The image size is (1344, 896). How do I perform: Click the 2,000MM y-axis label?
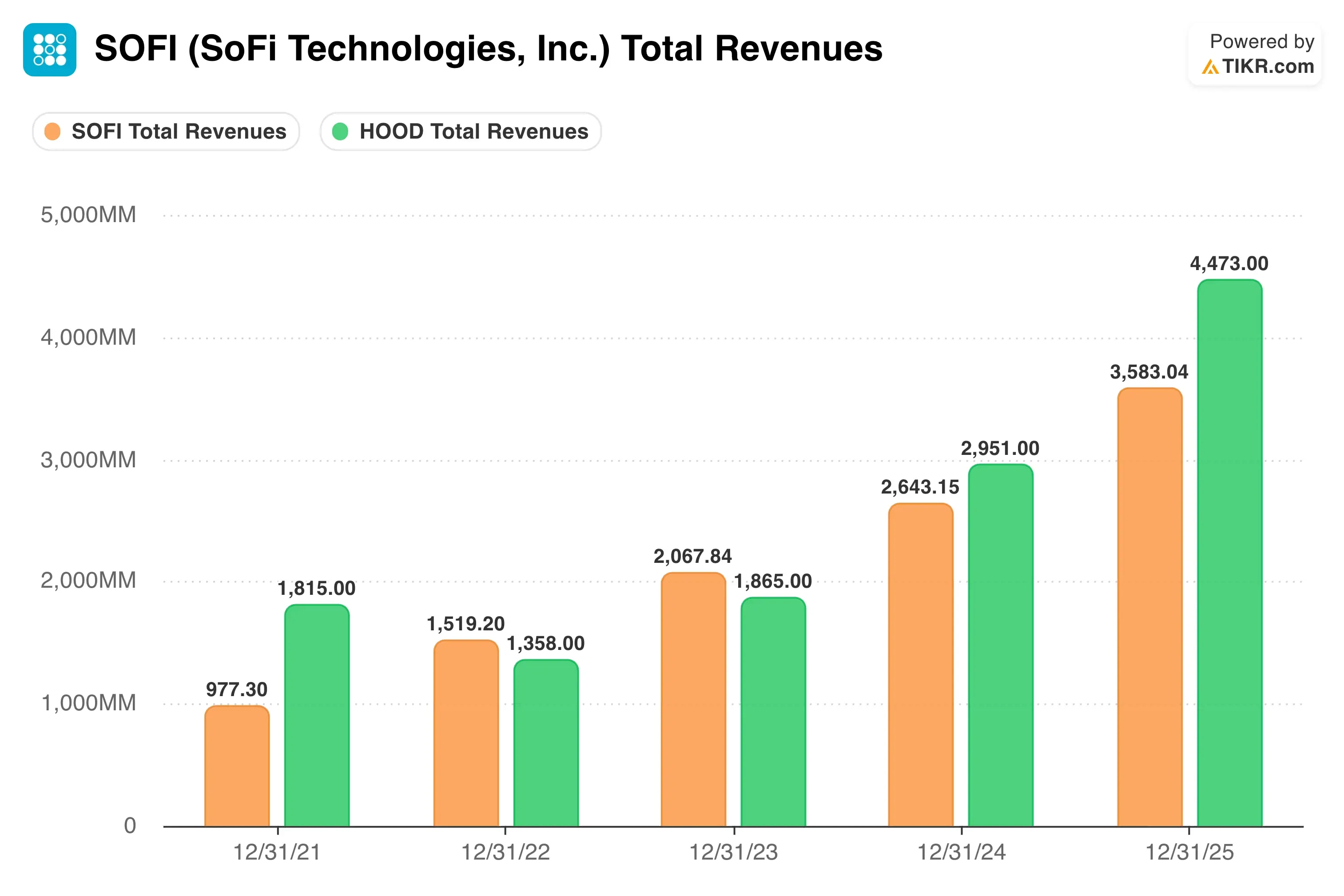tap(88, 581)
